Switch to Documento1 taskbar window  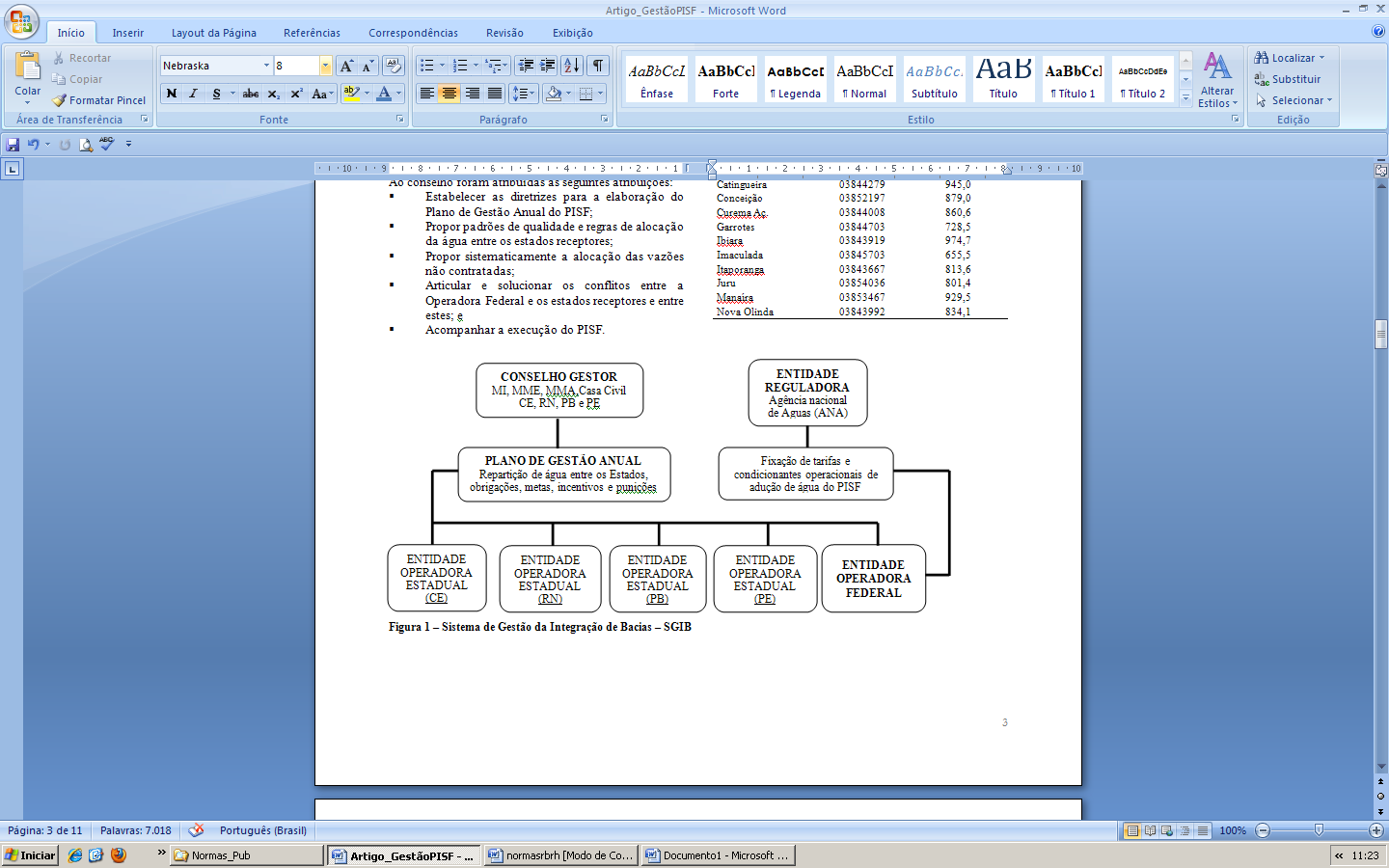(719, 855)
